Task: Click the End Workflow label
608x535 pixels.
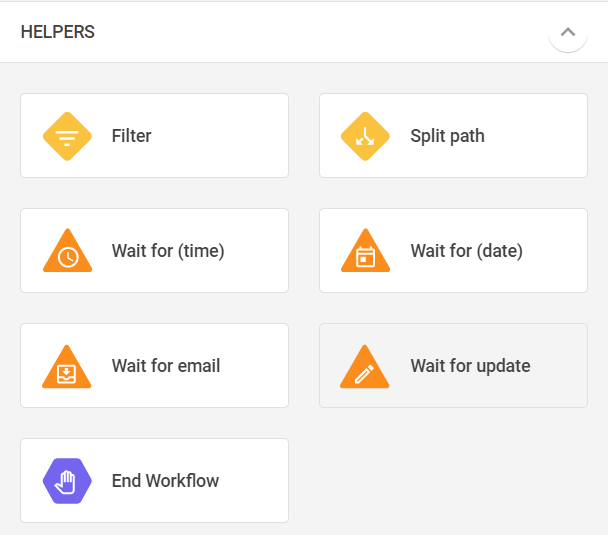Action: (165, 481)
